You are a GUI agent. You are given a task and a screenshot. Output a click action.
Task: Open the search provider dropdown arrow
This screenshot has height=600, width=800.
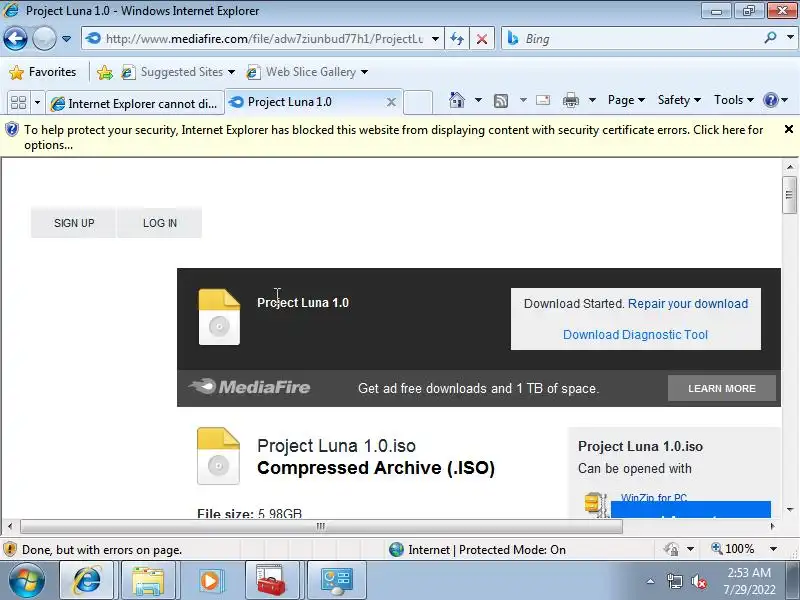(x=790, y=37)
